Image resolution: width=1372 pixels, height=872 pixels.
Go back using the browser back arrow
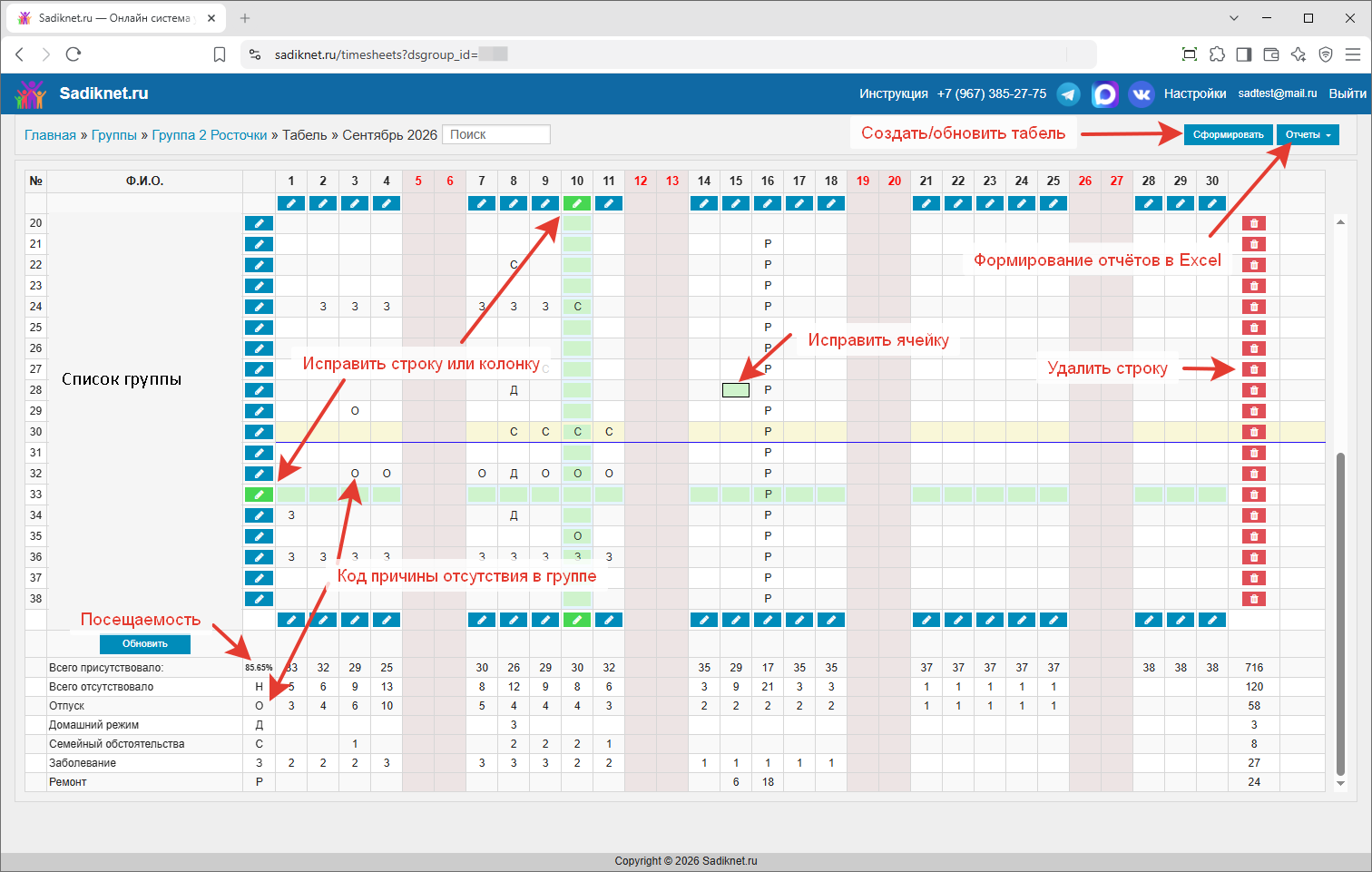[20, 54]
